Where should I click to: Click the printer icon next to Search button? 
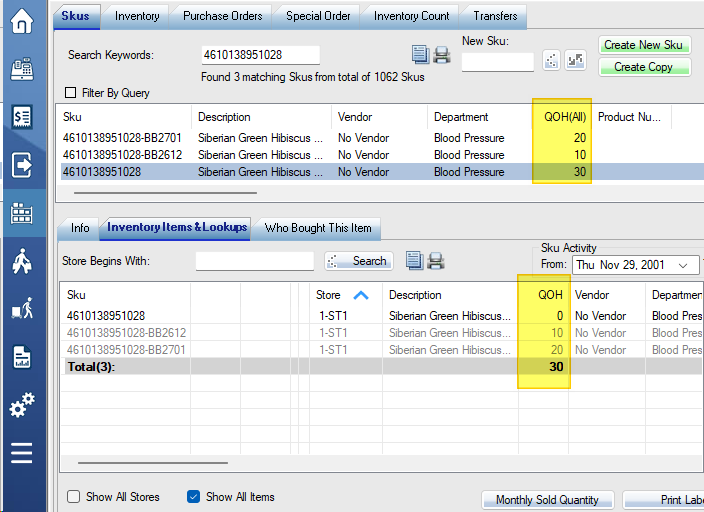coord(436,261)
